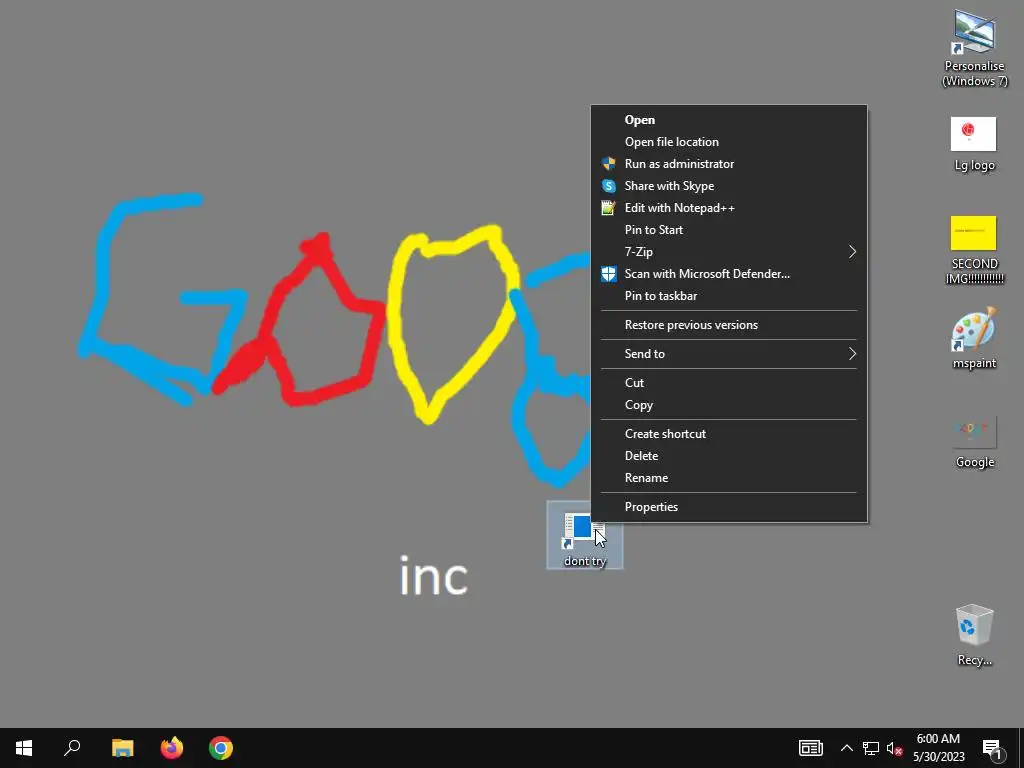Select the Lg logo desktop file

pos(974,144)
